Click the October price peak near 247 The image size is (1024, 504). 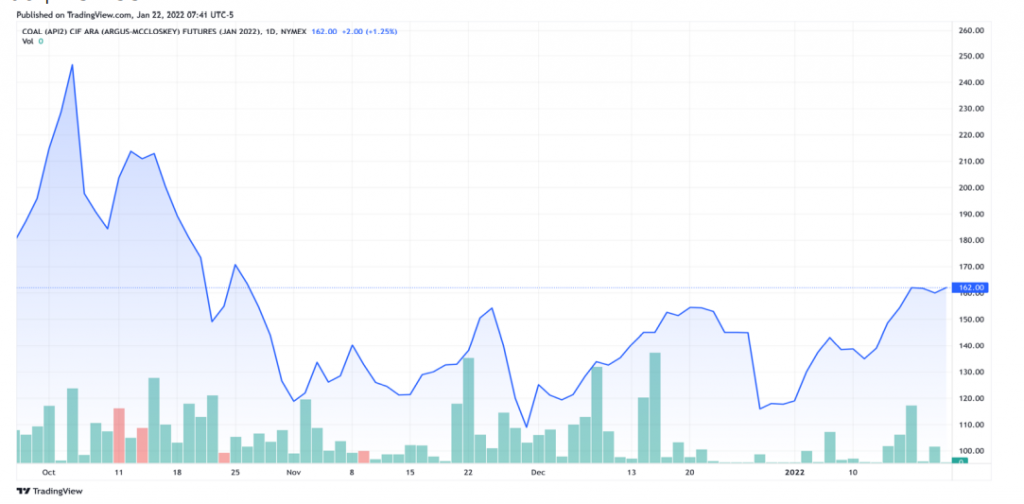tap(72, 65)
